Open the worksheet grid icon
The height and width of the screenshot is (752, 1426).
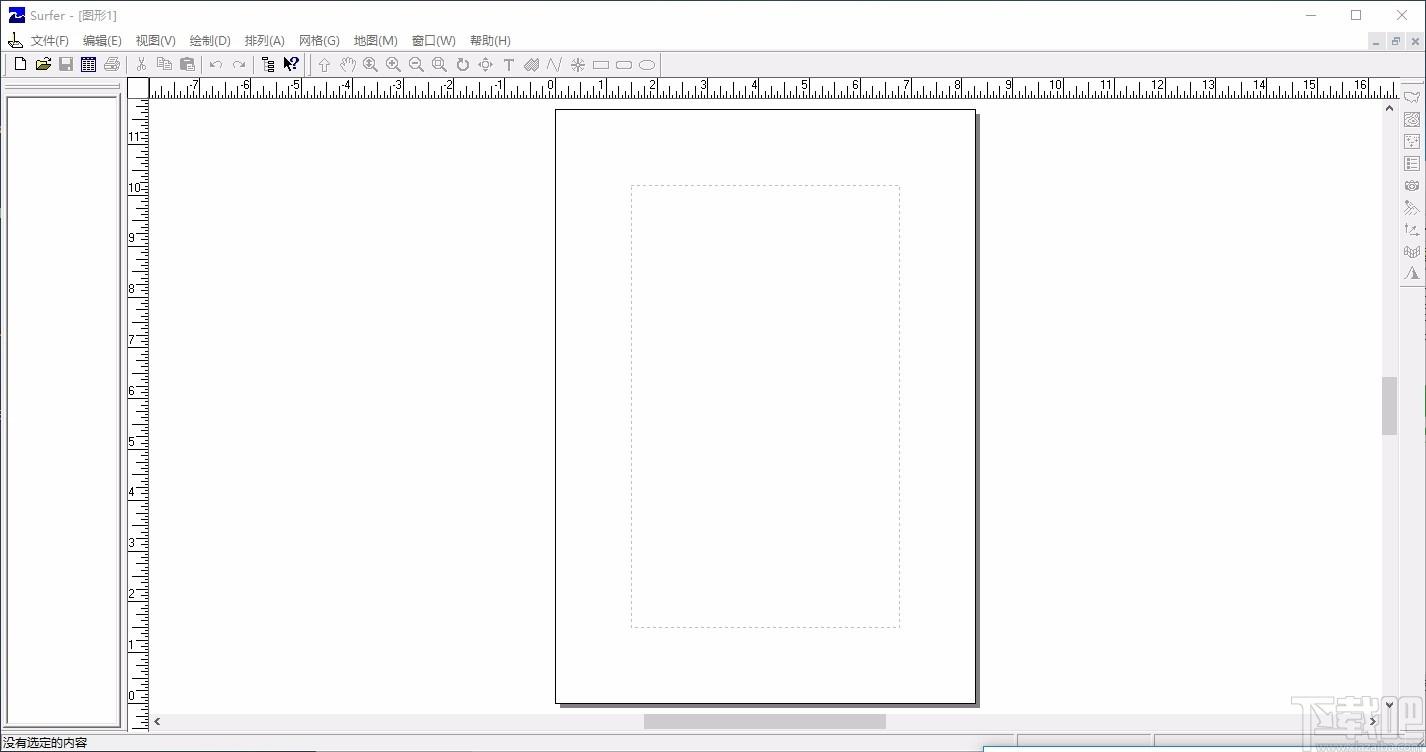pyautogui.click(x=89, y=64)
